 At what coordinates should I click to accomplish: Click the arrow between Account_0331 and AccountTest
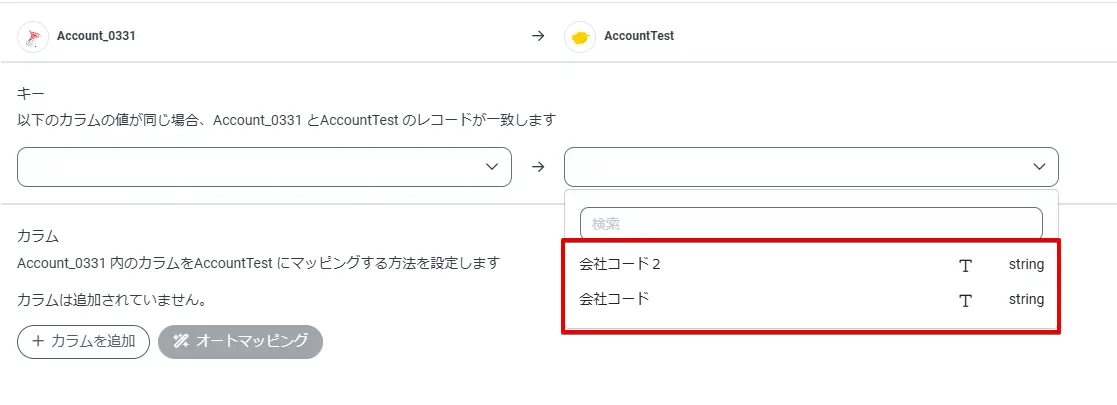pos(538,36)
